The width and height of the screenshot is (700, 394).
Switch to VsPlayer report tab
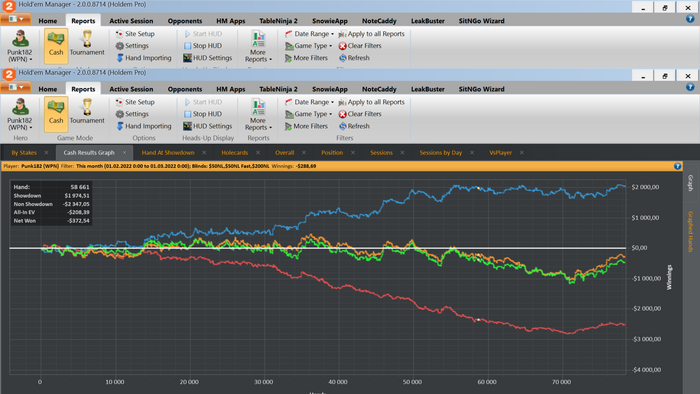(500, 153)
